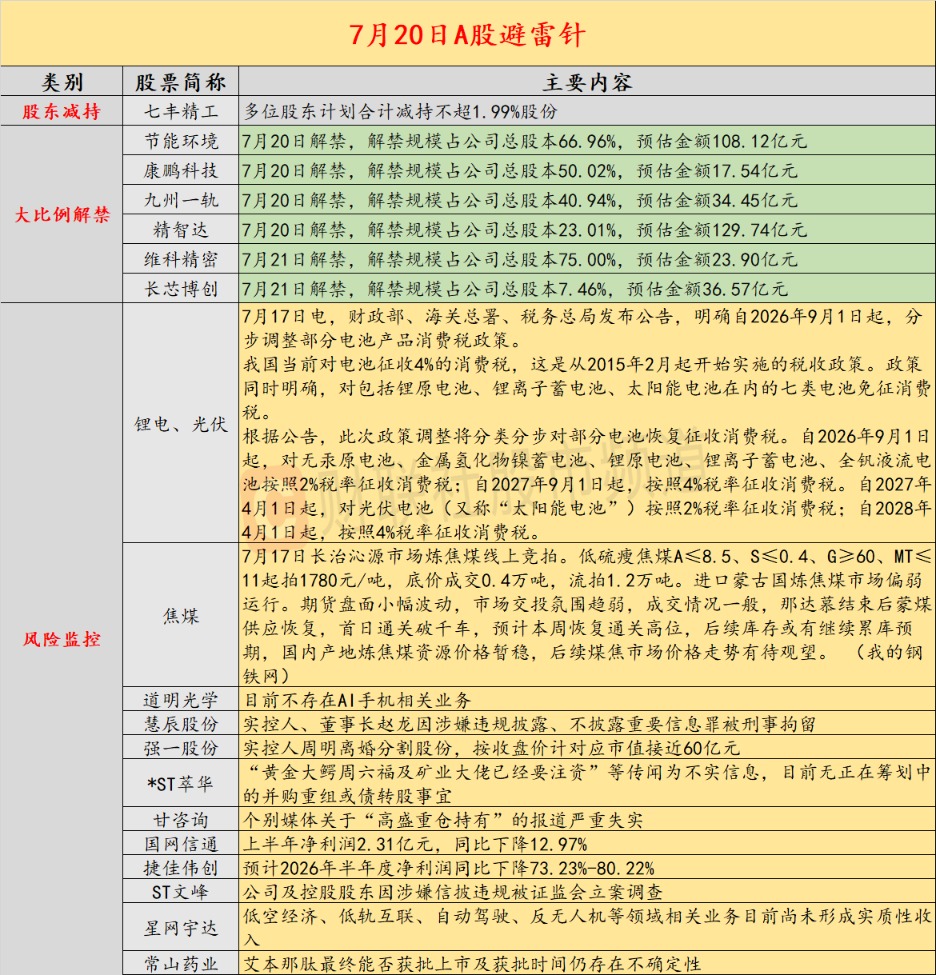936x975 pixels.
Task: Click the title 7月20日A股避雷针
Action: (x=467, y=34)
